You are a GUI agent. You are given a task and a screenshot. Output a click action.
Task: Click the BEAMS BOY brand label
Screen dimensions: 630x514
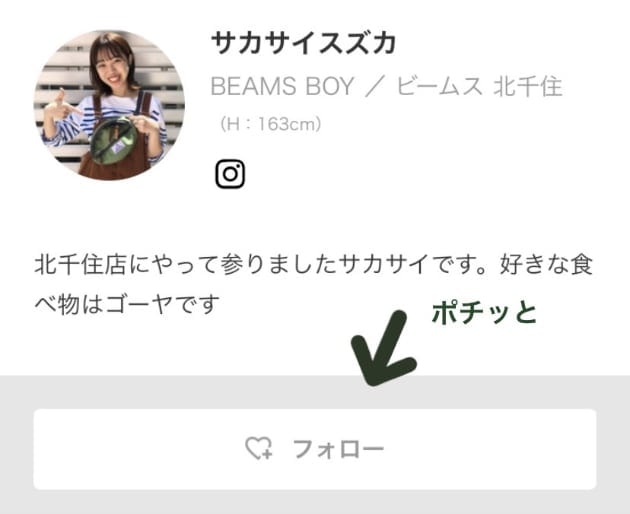point(282,86)
